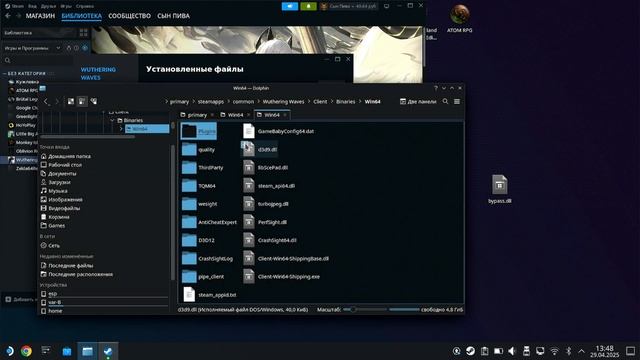Screen dimensions: 640x360
Task: Open СООБЩЕСТВО tab in Steam
Action: click(x=129, y=16)
